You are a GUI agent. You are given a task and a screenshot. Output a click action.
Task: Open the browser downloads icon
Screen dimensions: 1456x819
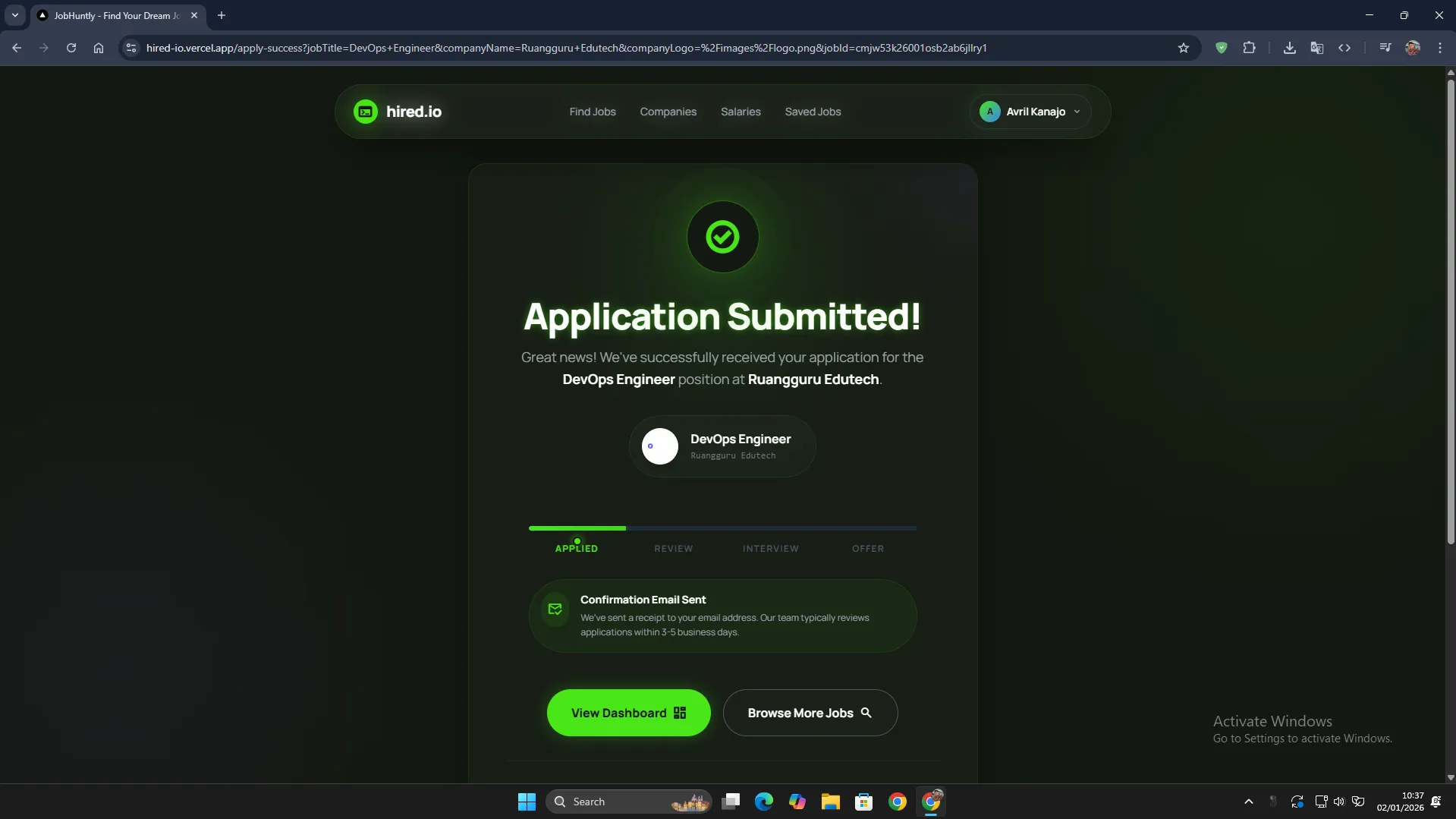click(x=1289, y=48)
